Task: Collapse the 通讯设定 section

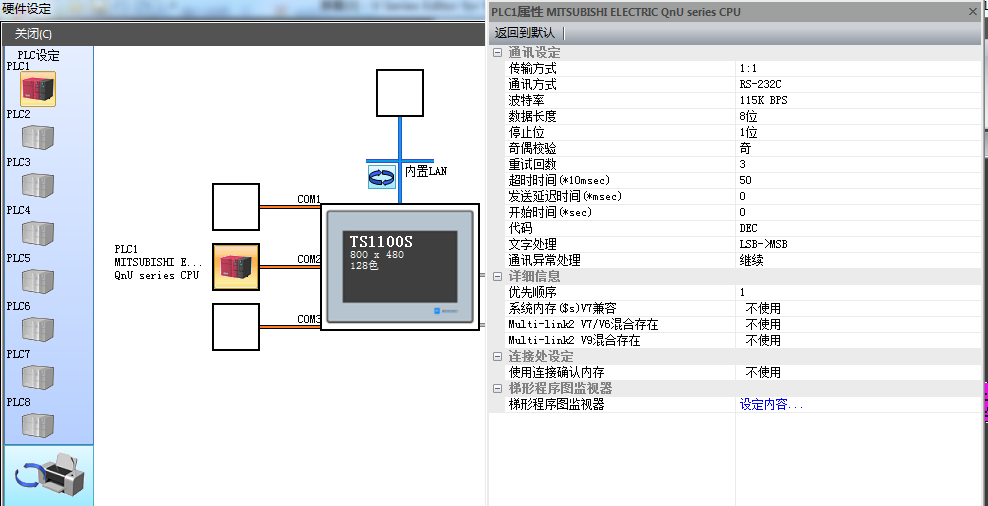Action: (498, 52)
